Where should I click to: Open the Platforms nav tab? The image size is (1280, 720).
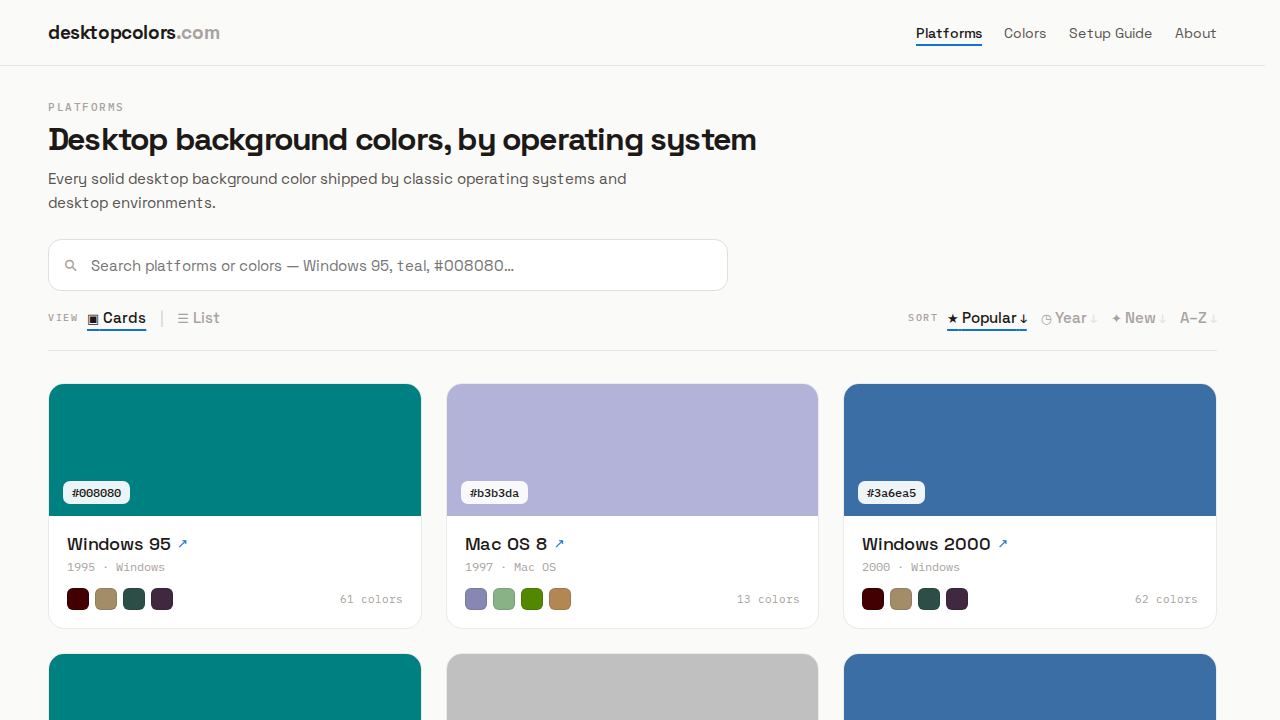pyautogui.click(x=949, y=33)
